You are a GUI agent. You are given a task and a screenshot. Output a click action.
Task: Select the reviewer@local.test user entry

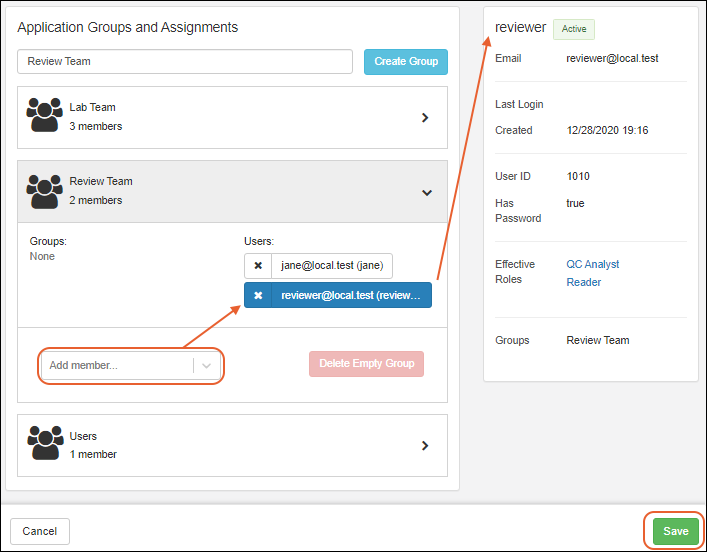[350, 295]
